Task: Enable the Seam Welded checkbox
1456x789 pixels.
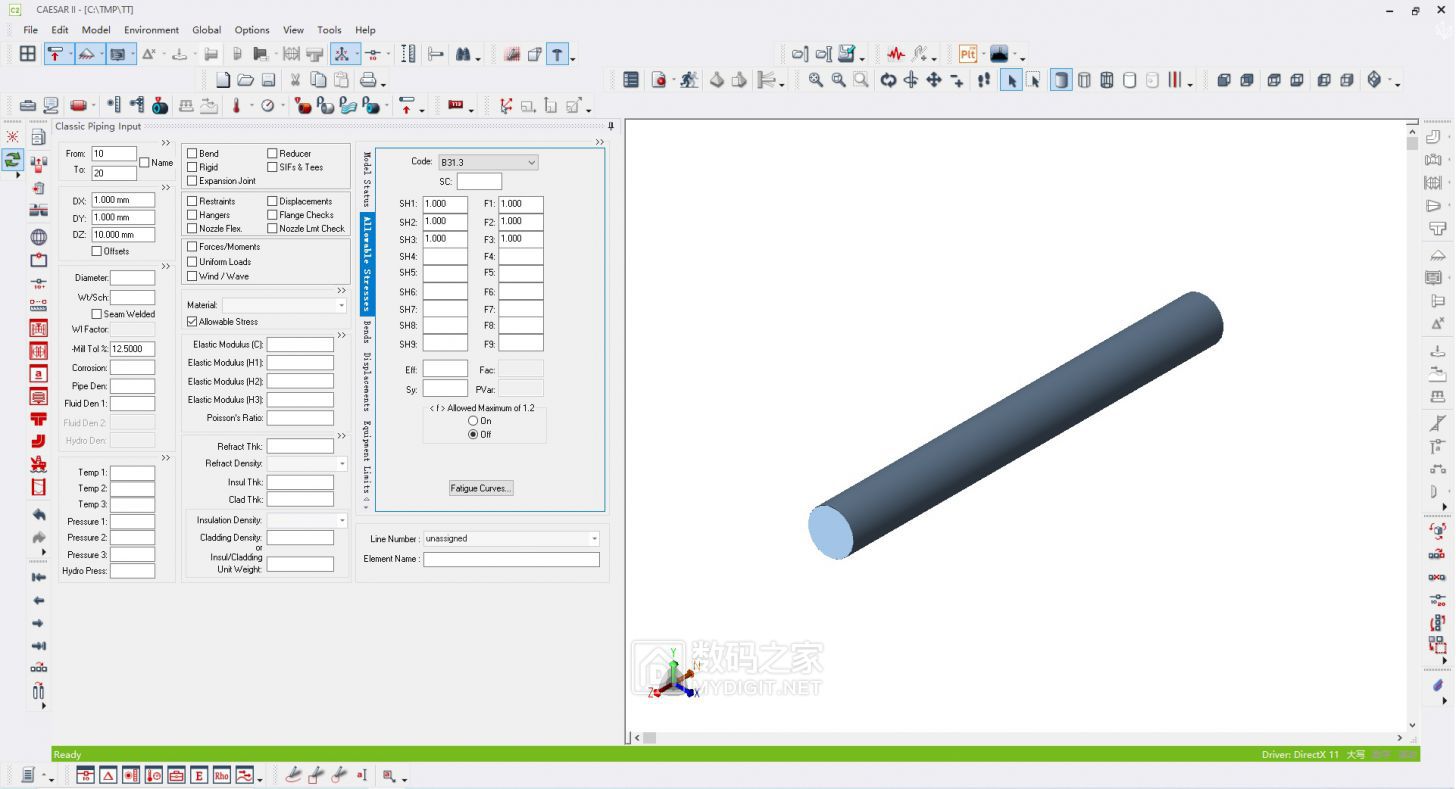Action: (x=97, y=314)
